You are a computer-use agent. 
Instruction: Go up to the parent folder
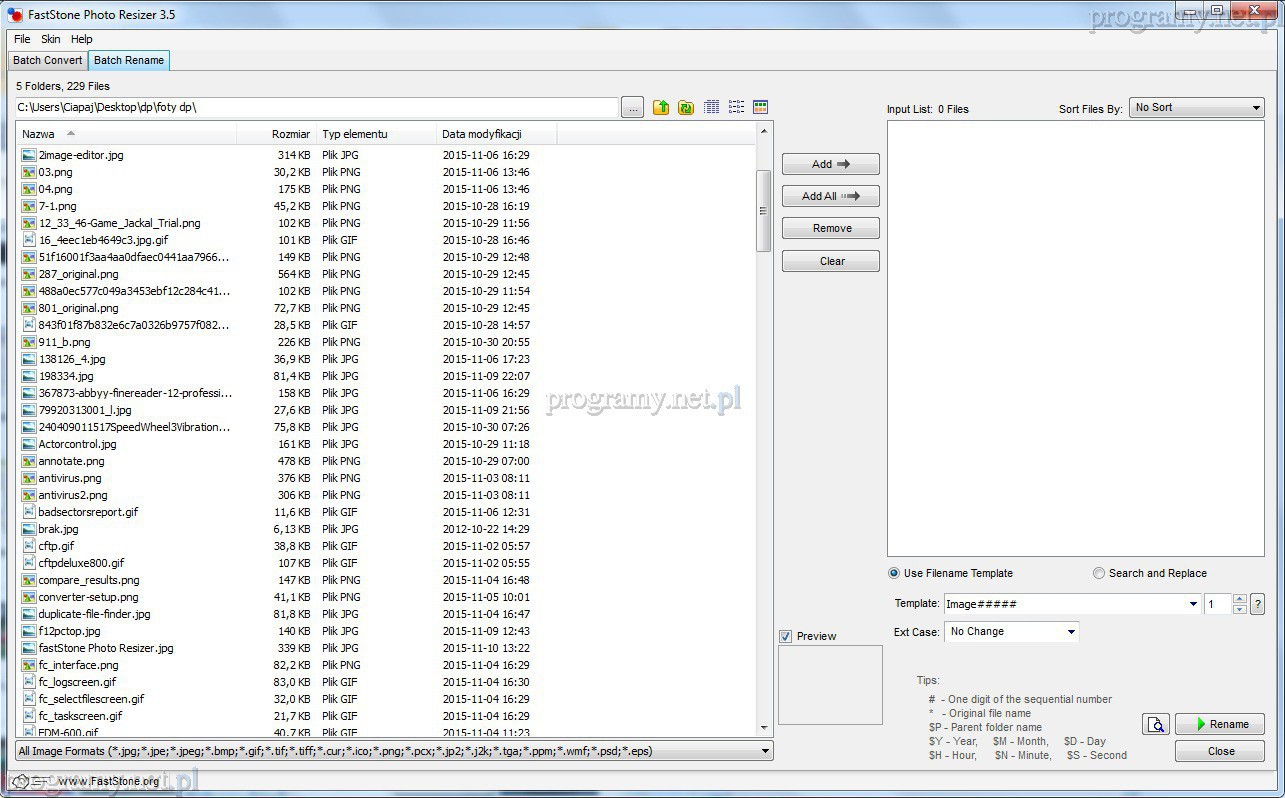pyautogui.click(x=661, y=107)
